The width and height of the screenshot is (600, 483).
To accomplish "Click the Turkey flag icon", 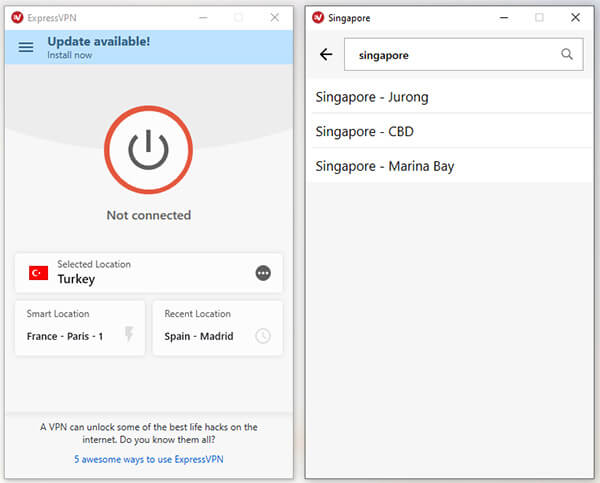I will (x=38, y=273).
